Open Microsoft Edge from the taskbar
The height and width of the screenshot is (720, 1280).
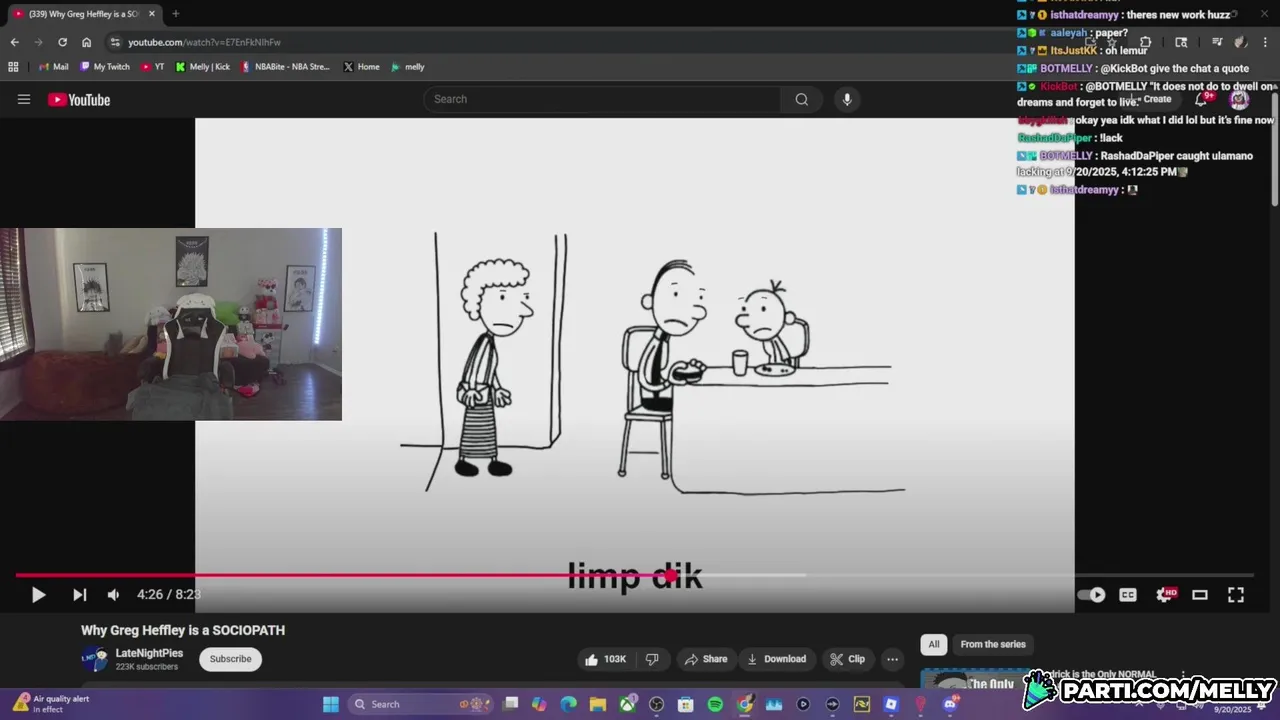click(x=569, y=704)
